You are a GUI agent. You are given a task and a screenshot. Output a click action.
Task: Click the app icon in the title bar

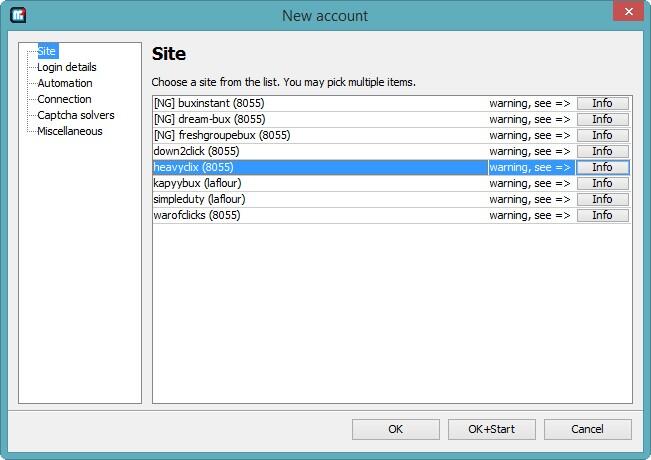[x=17, y=15]
